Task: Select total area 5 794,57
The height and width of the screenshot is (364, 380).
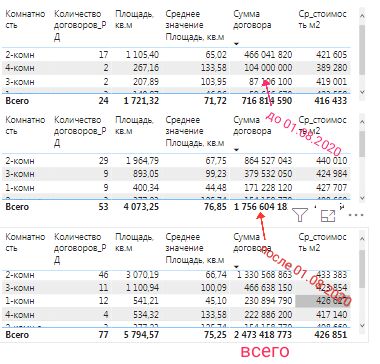Action: tap(142, 335)
